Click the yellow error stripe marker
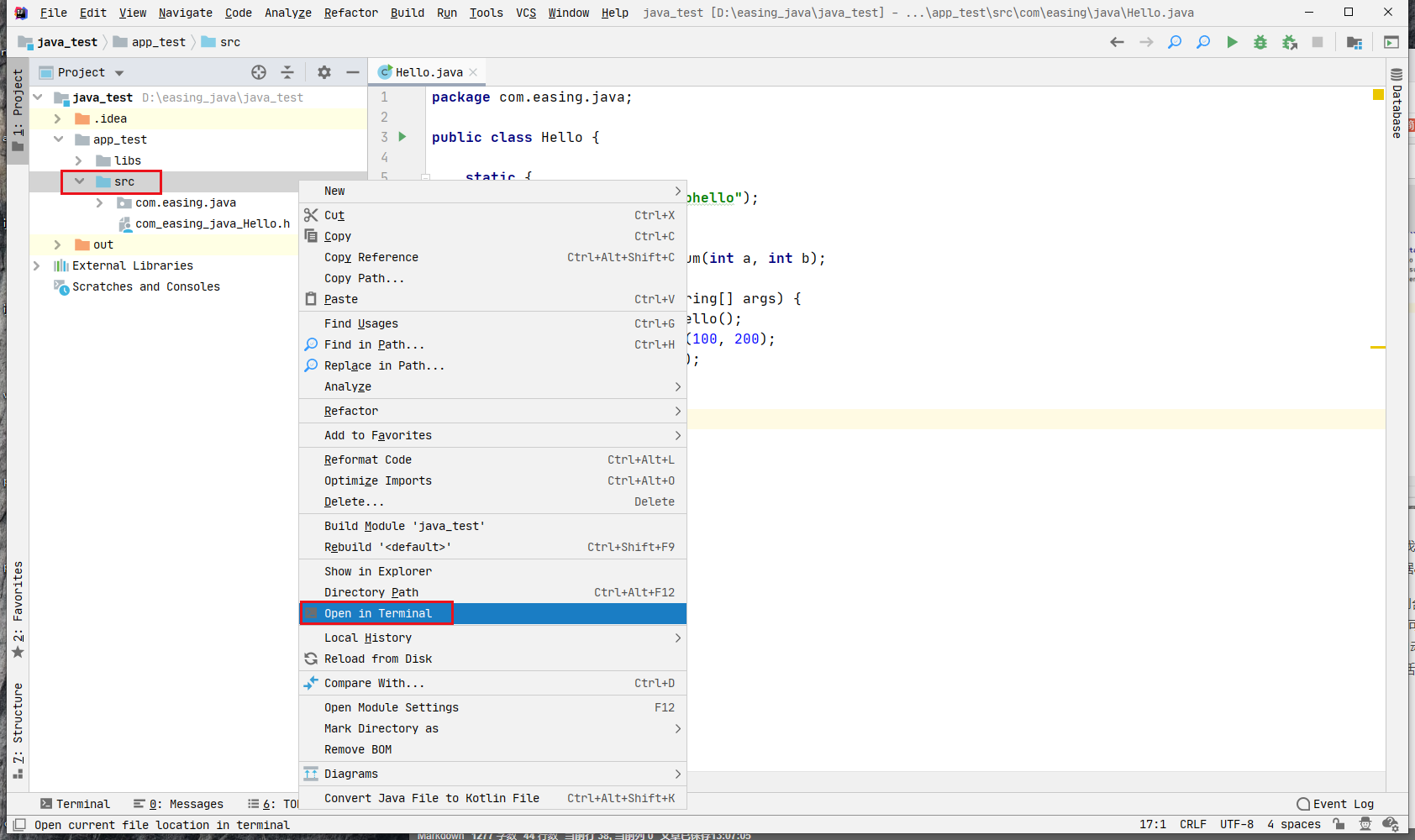Viewport: 1415px width, 840px height. 1378,347
